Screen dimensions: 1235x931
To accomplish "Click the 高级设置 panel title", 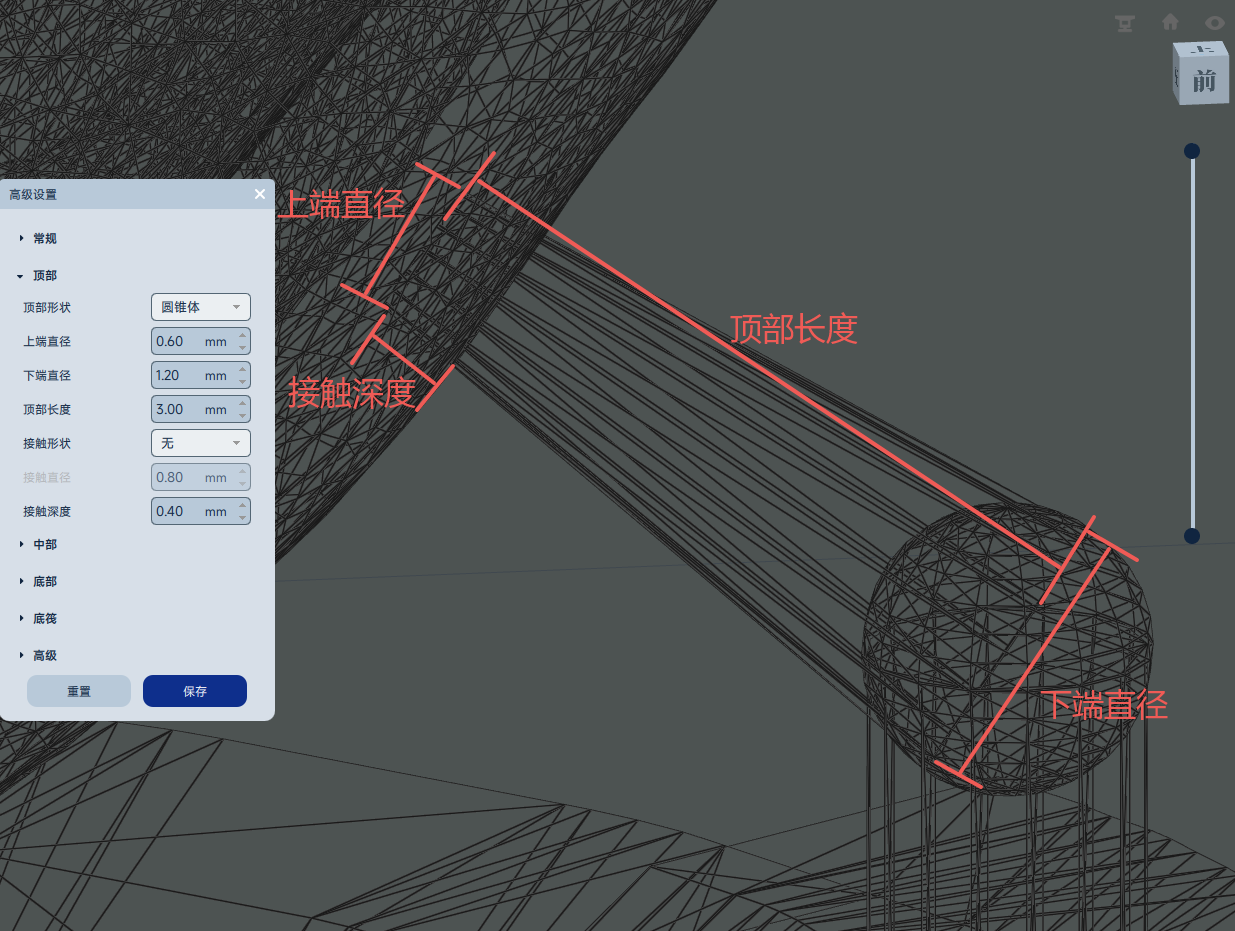I will click(33, 194).
